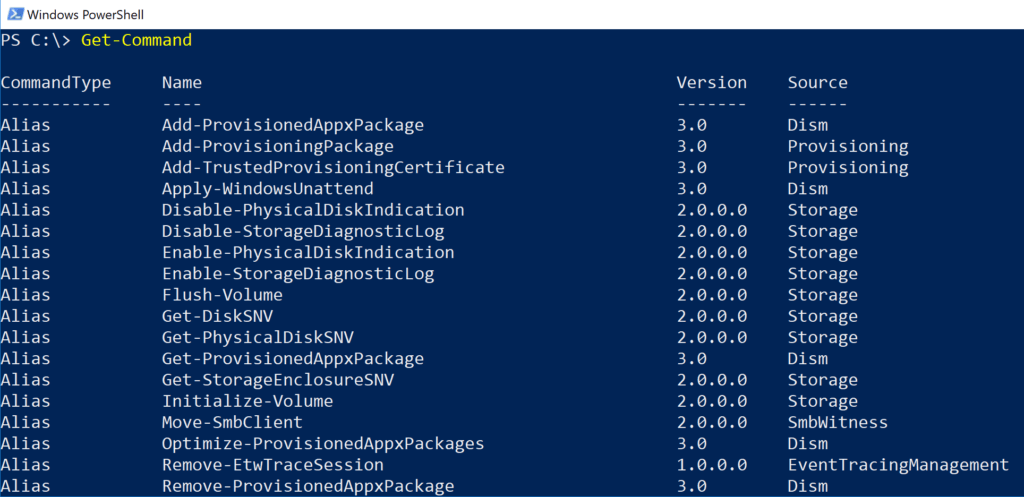
Task: Click the Get-DiskSNV alias name
Action: click(x=217, y=316)
